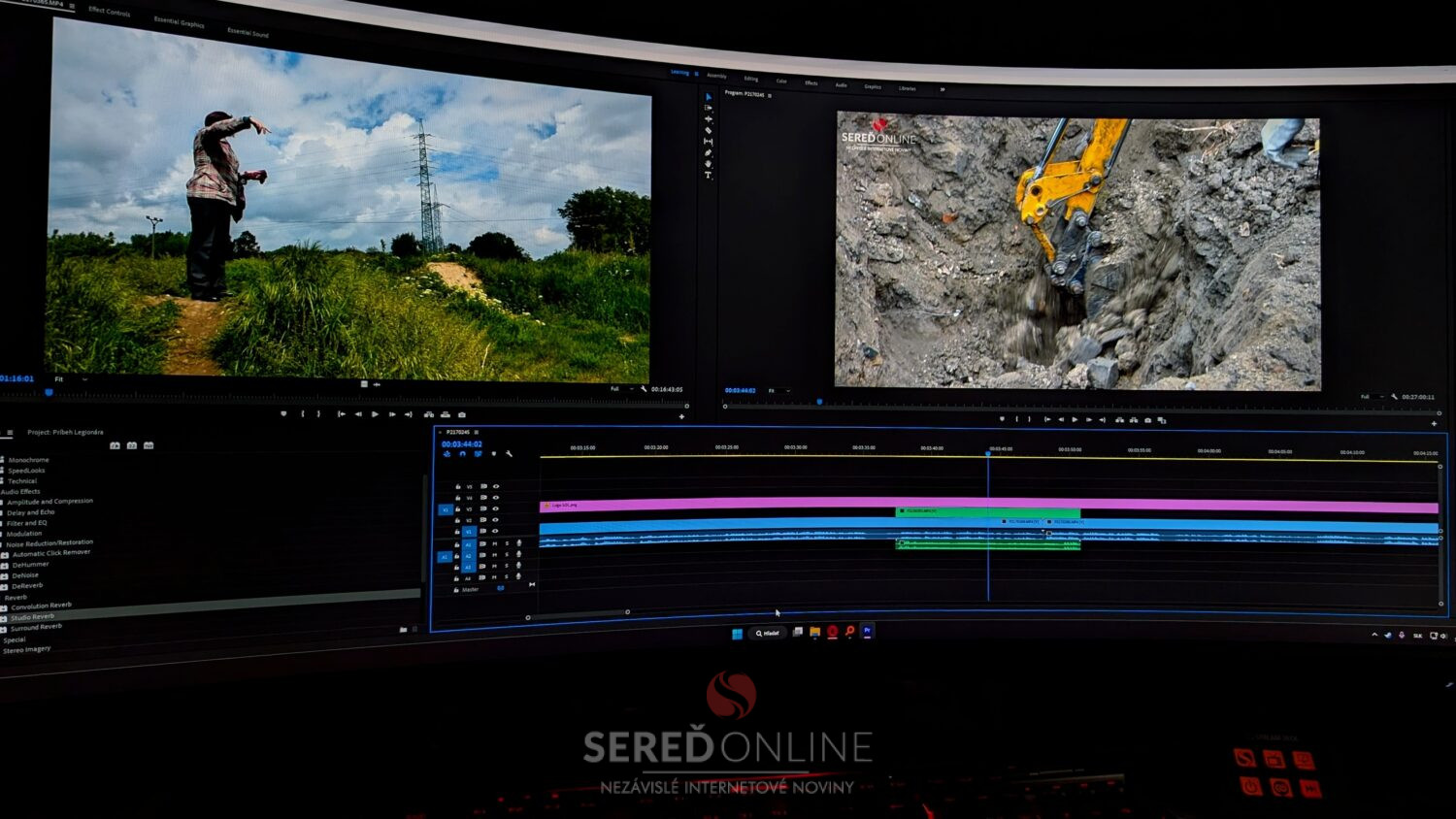1456x819 pixels.
Task: Click the Export Frame camera icon in Program monitor
Action: click(x=1148, y=420)
